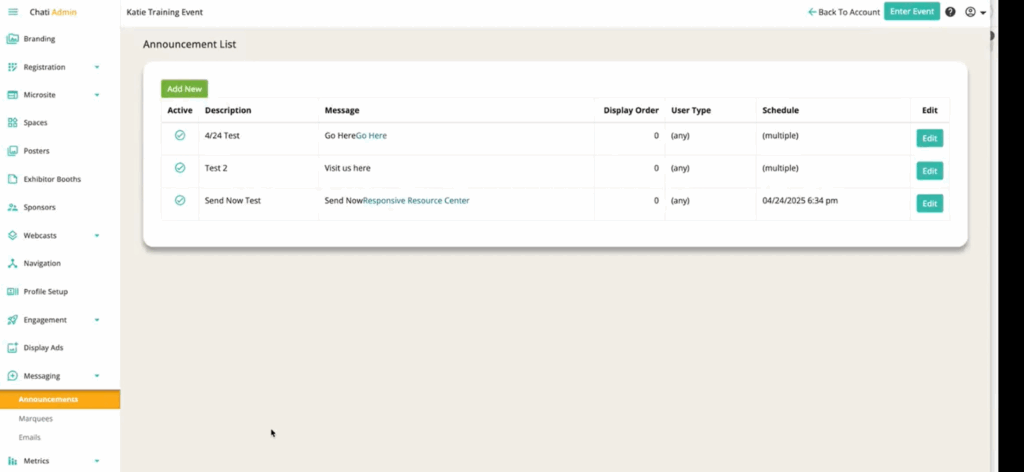Click the help question mark icon

click(950, 12)
